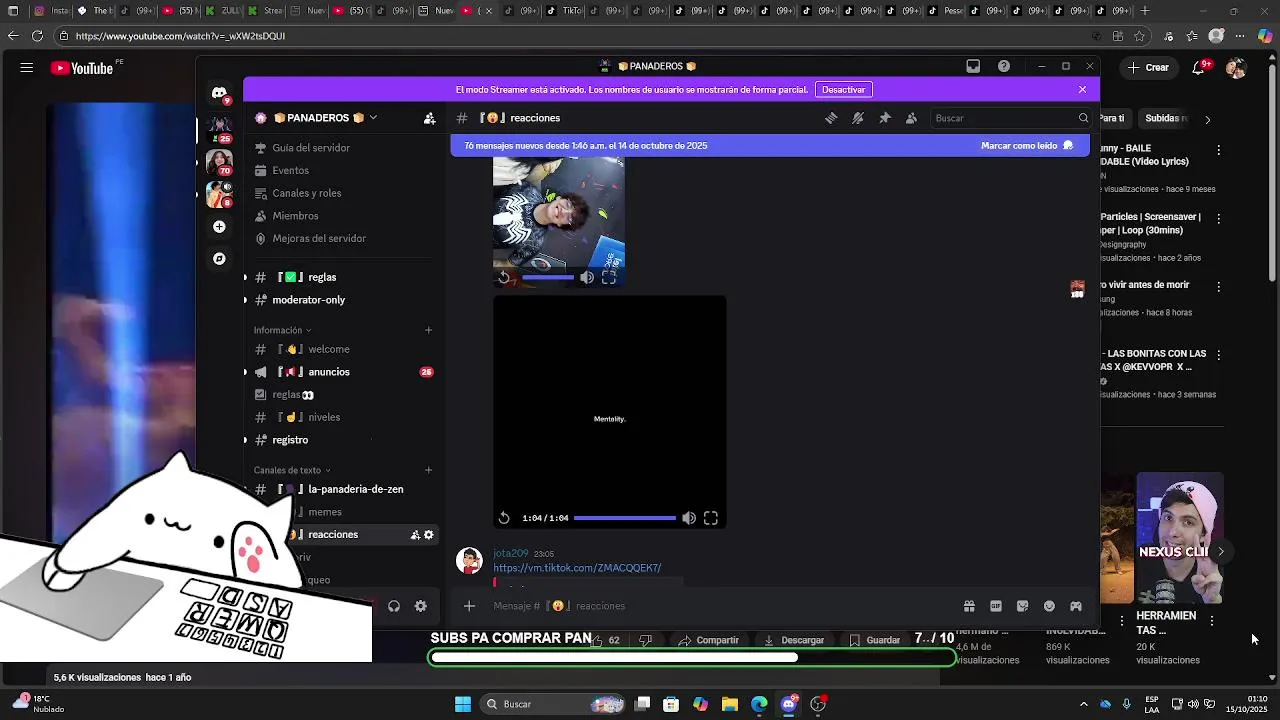The width and height of the screenshot is (1280, 720).
Task: Click Desactivar streamer mode button
Action: click(x=843, y=89)
